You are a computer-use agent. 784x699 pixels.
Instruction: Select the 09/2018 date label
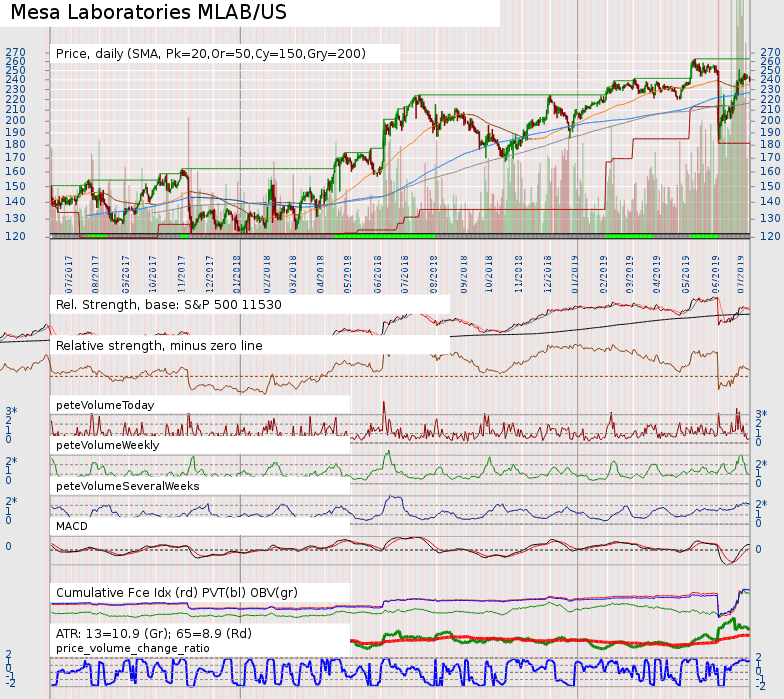(464, 274)
